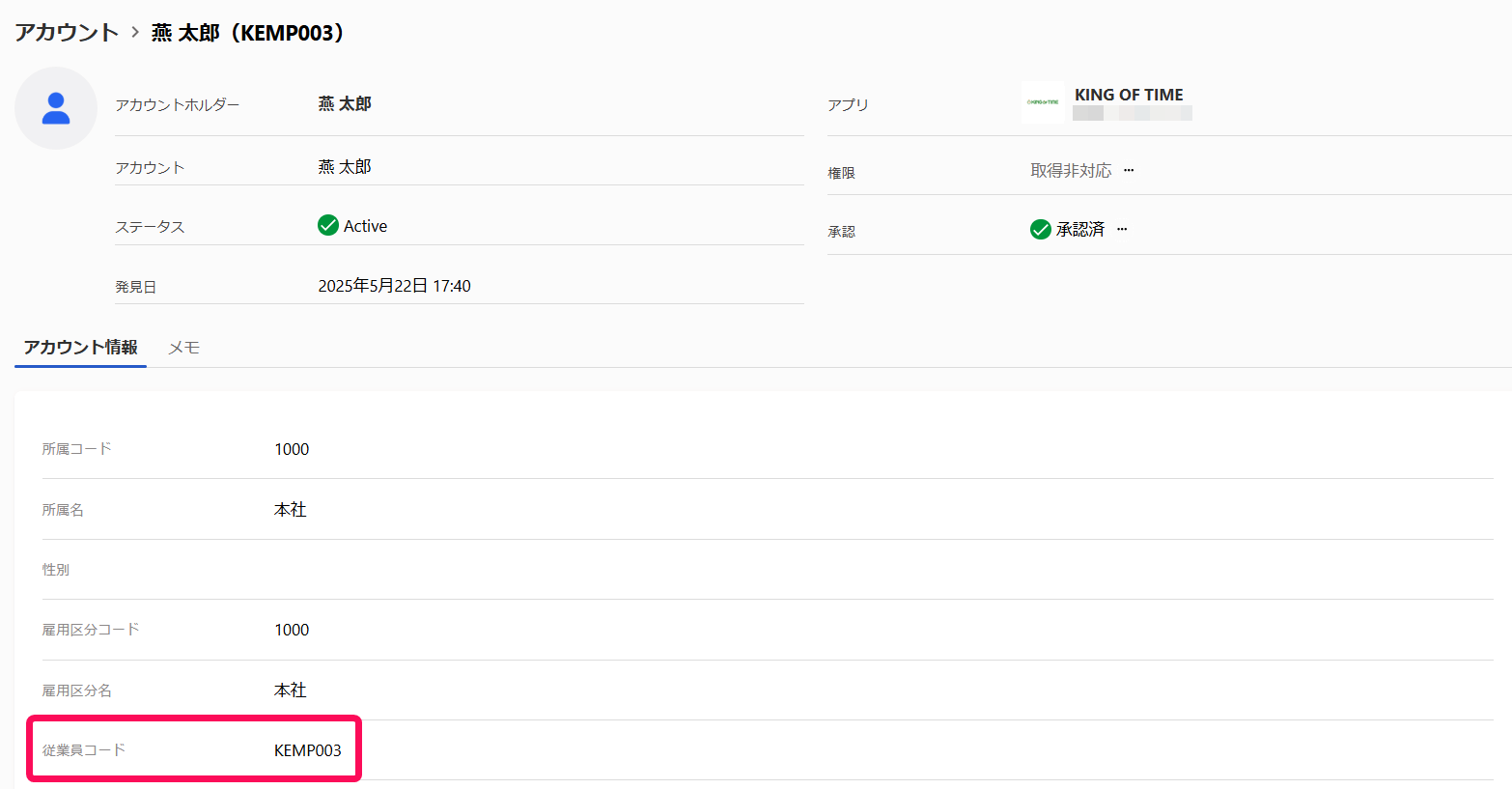Open the ellipsis menu next to 承認済
This screenshot has width=1512, height=789.
[1122, 229]
